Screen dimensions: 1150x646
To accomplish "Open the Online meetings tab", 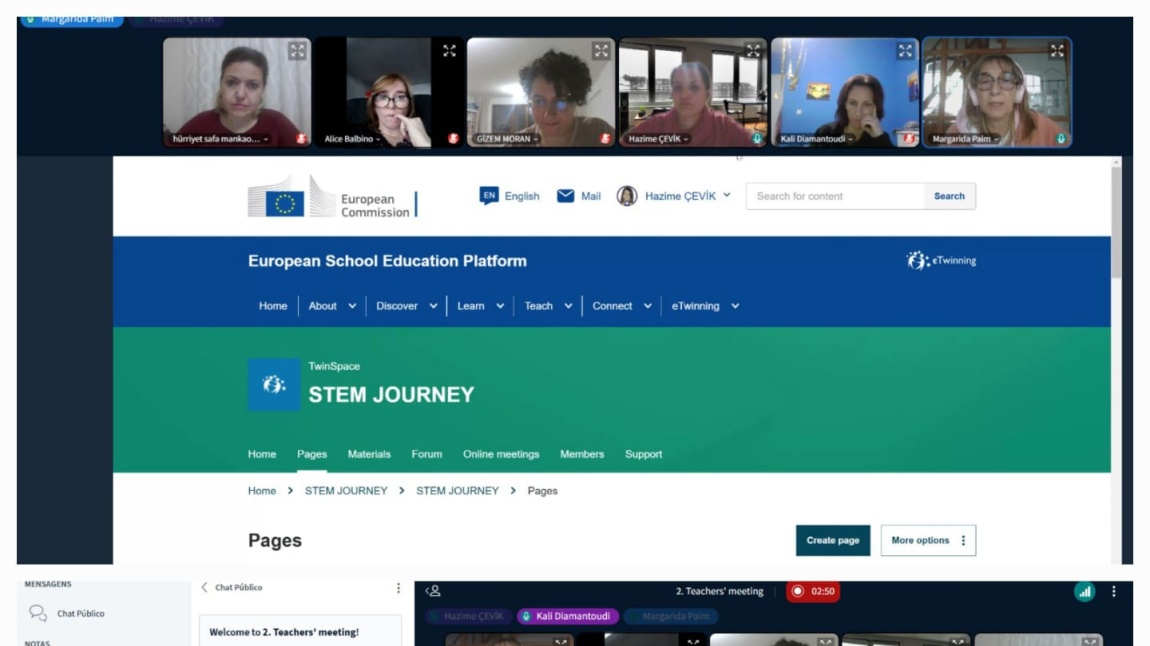I will [x=501, y=454].
